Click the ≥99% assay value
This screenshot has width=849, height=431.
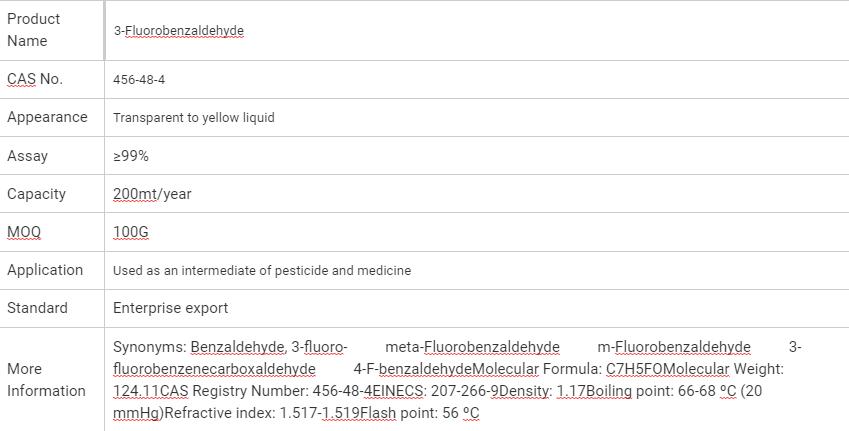(x=131, y=156)
